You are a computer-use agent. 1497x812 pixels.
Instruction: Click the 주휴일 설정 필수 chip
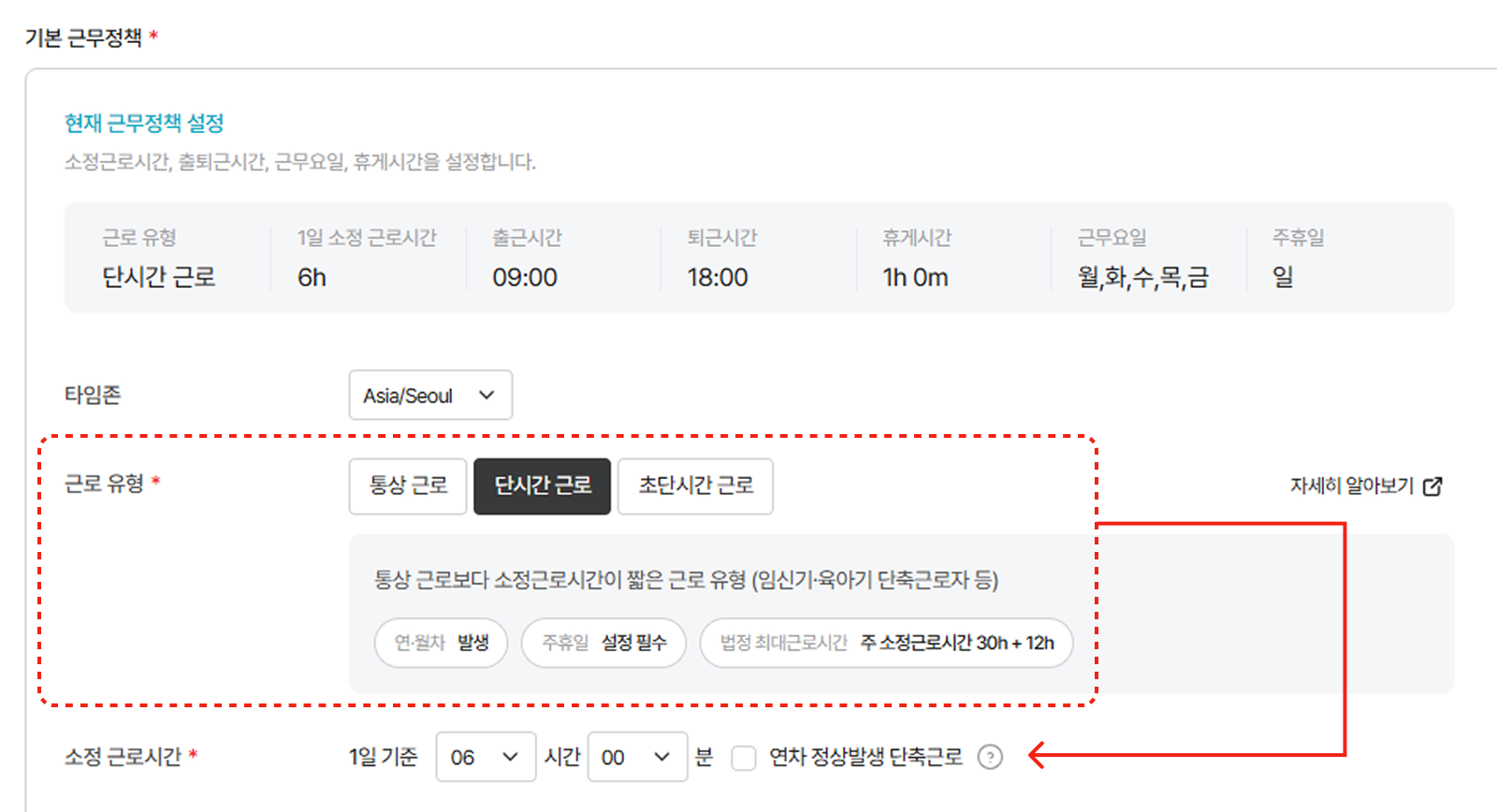pyautogui.click(x=603, y=643)
